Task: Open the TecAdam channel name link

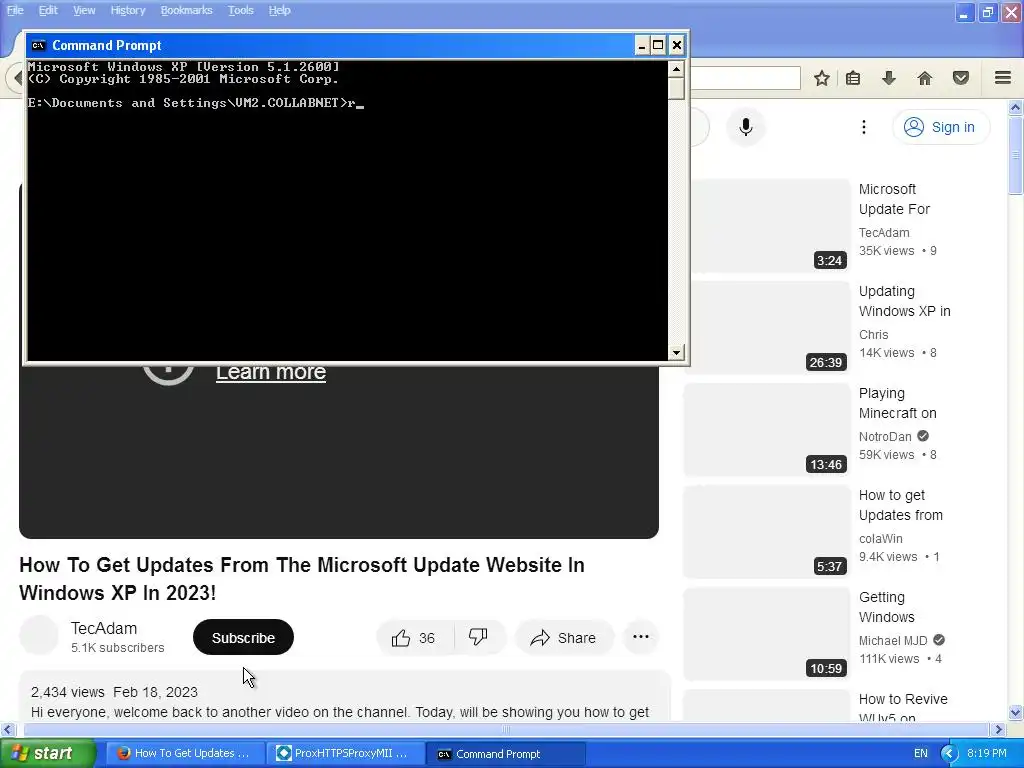Action: [104, 628]
